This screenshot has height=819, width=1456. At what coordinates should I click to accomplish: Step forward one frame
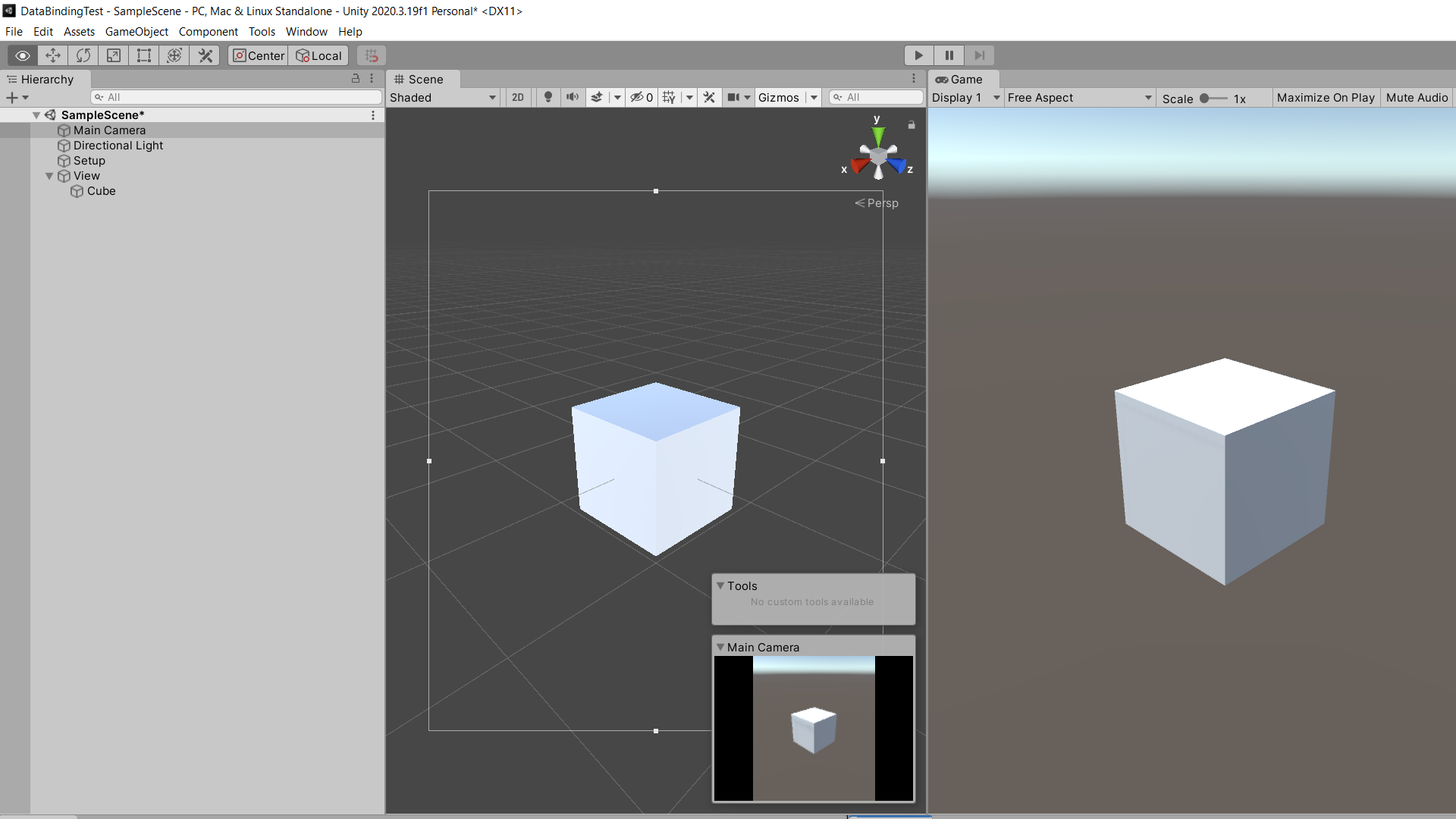[980, 55]
